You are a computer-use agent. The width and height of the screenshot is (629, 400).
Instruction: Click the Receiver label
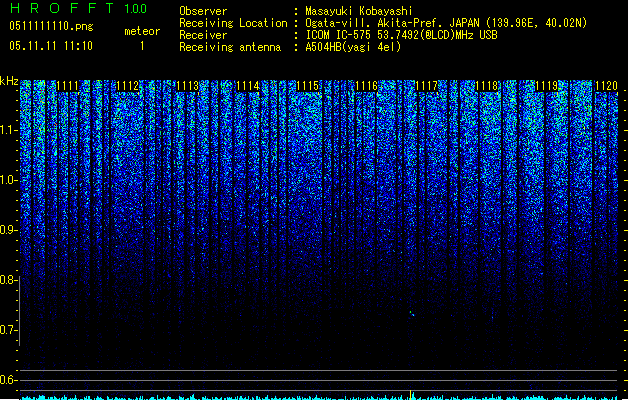203,35
